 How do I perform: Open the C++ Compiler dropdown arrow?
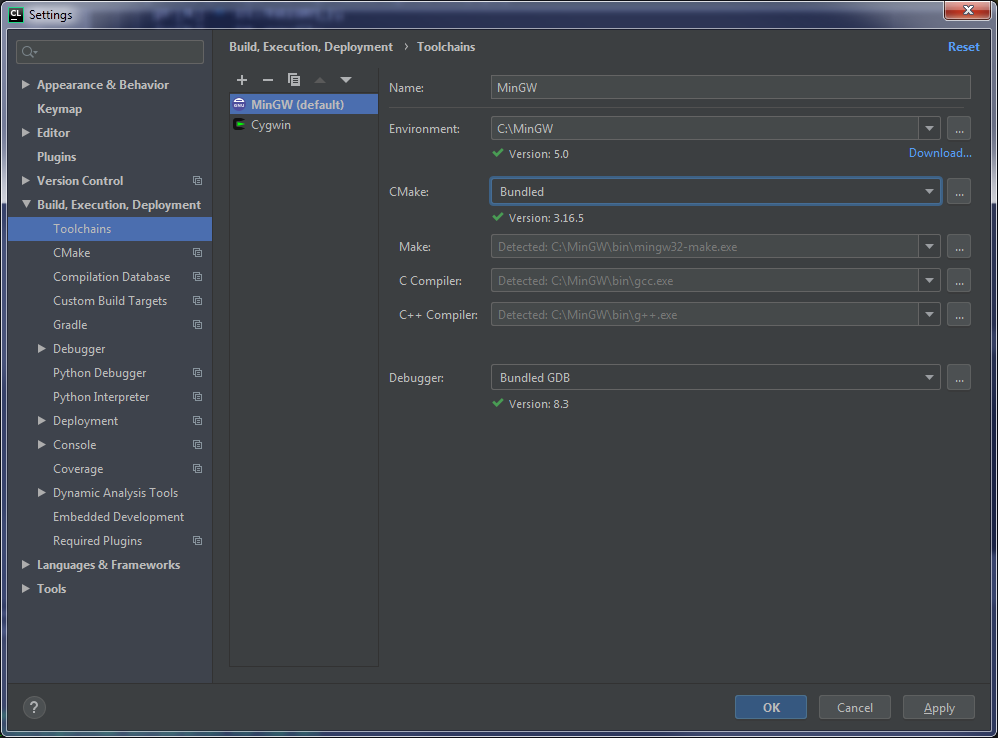929,314
